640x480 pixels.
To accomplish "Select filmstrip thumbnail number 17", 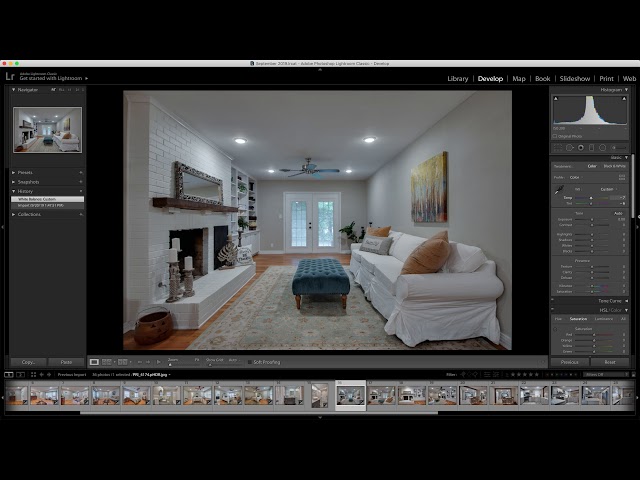I will 381,396.
